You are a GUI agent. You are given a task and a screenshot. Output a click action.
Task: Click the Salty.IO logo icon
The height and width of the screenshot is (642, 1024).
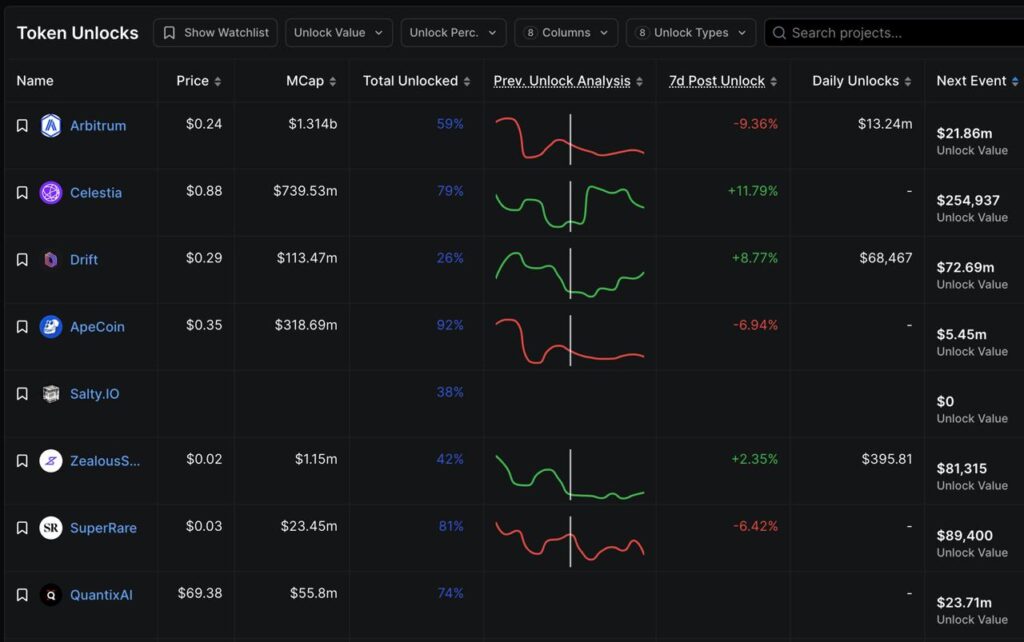tap(51, 394)
